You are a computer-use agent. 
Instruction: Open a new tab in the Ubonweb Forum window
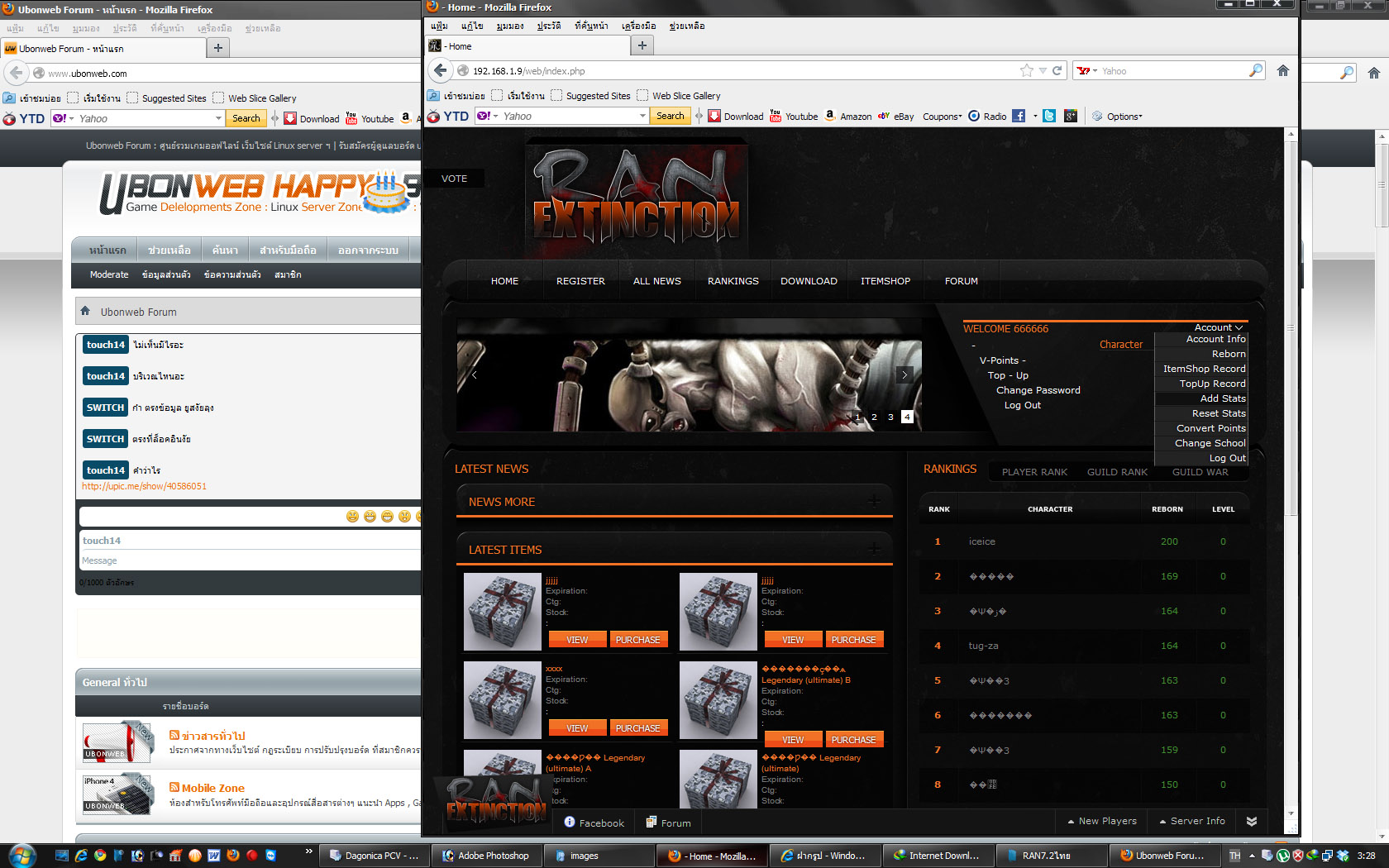point(218,48)
